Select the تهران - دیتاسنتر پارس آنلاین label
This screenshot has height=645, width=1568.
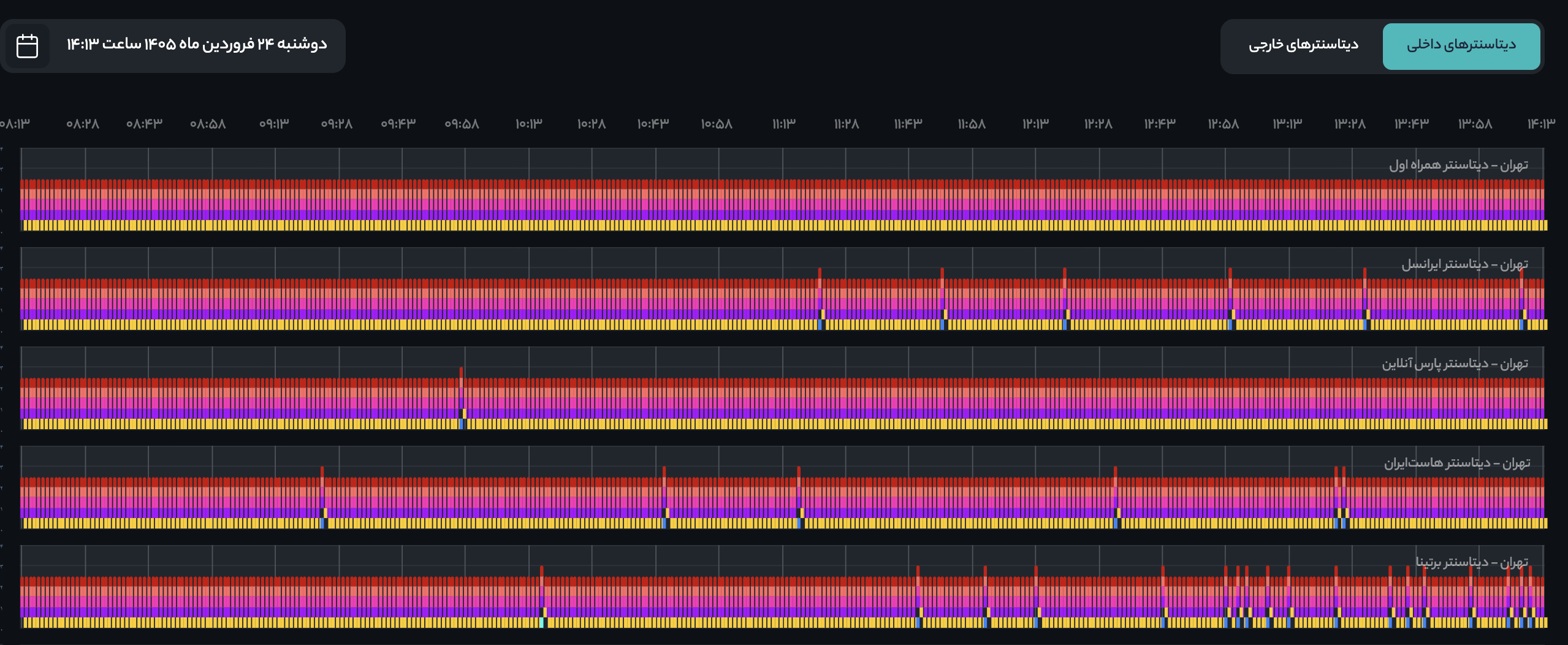coord(1454,364)
